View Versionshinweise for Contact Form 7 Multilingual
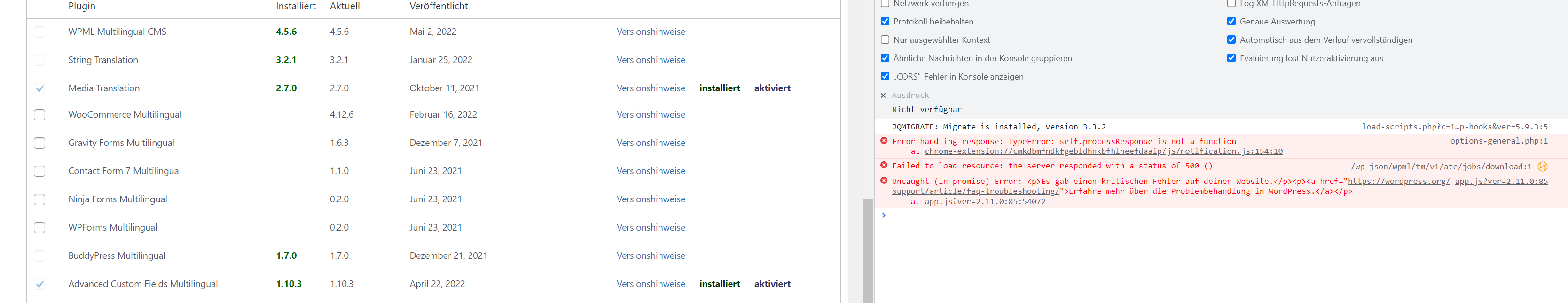Image resolution: width=1568 pixels, height=303 pixels. [651, 171]
